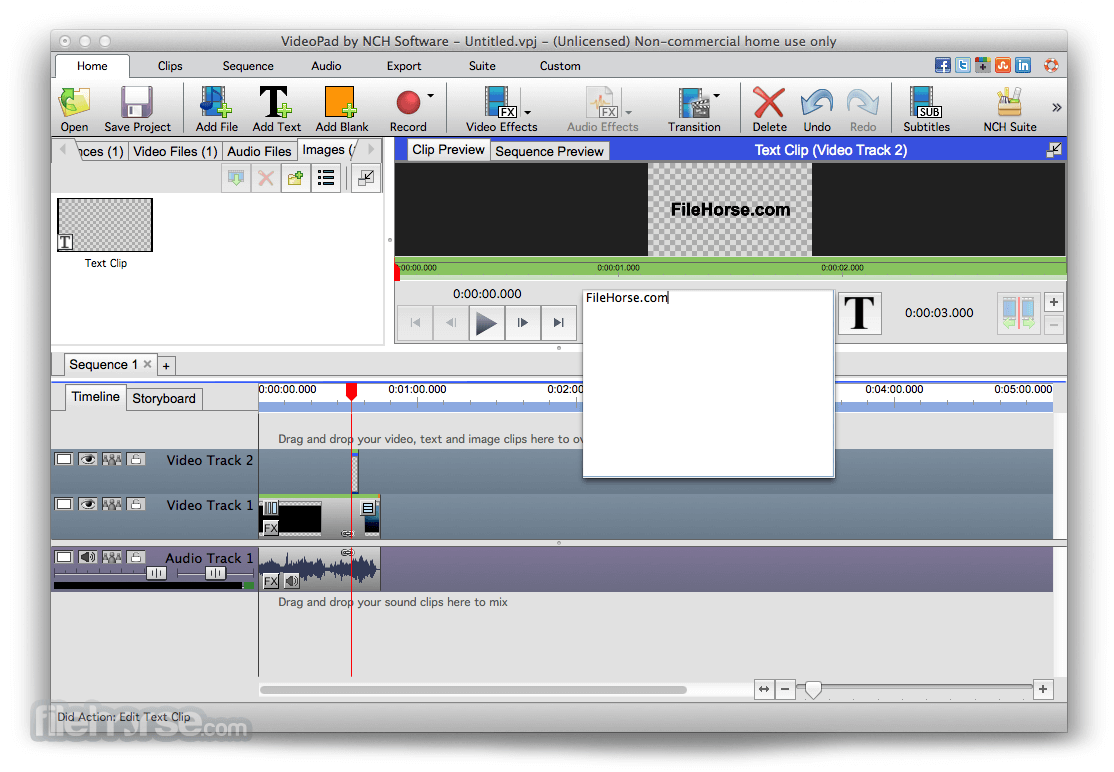Jump to the end of the clip
This screenshot has width=1114, height=772.
point(559,323)
